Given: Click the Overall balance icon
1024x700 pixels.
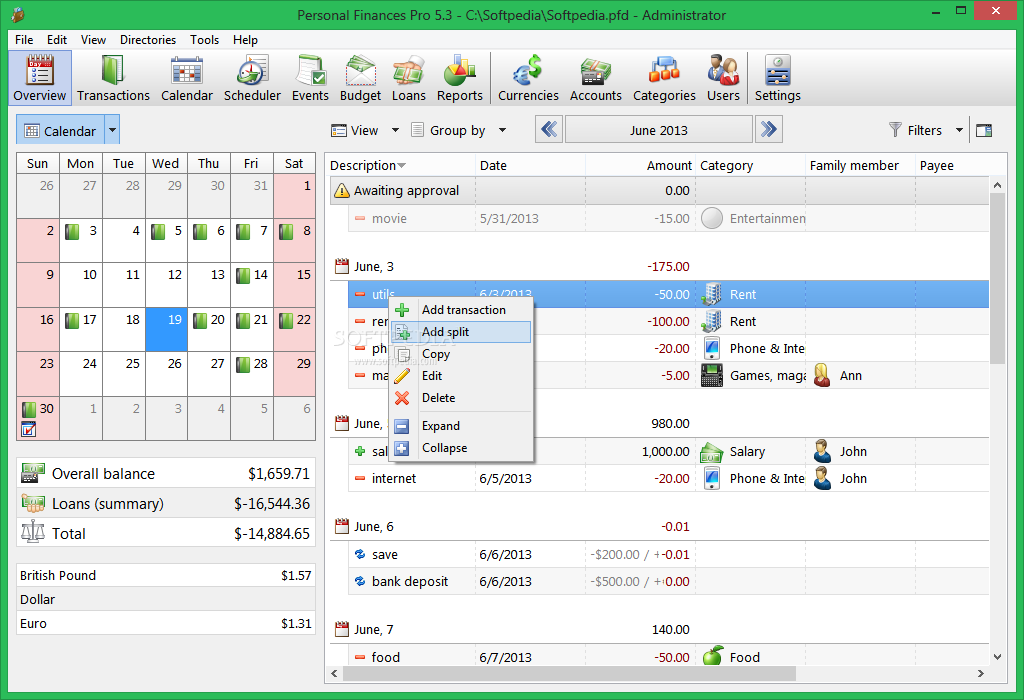Looking at the screenshot, I should pyautogui.click(x=33, y=473).
